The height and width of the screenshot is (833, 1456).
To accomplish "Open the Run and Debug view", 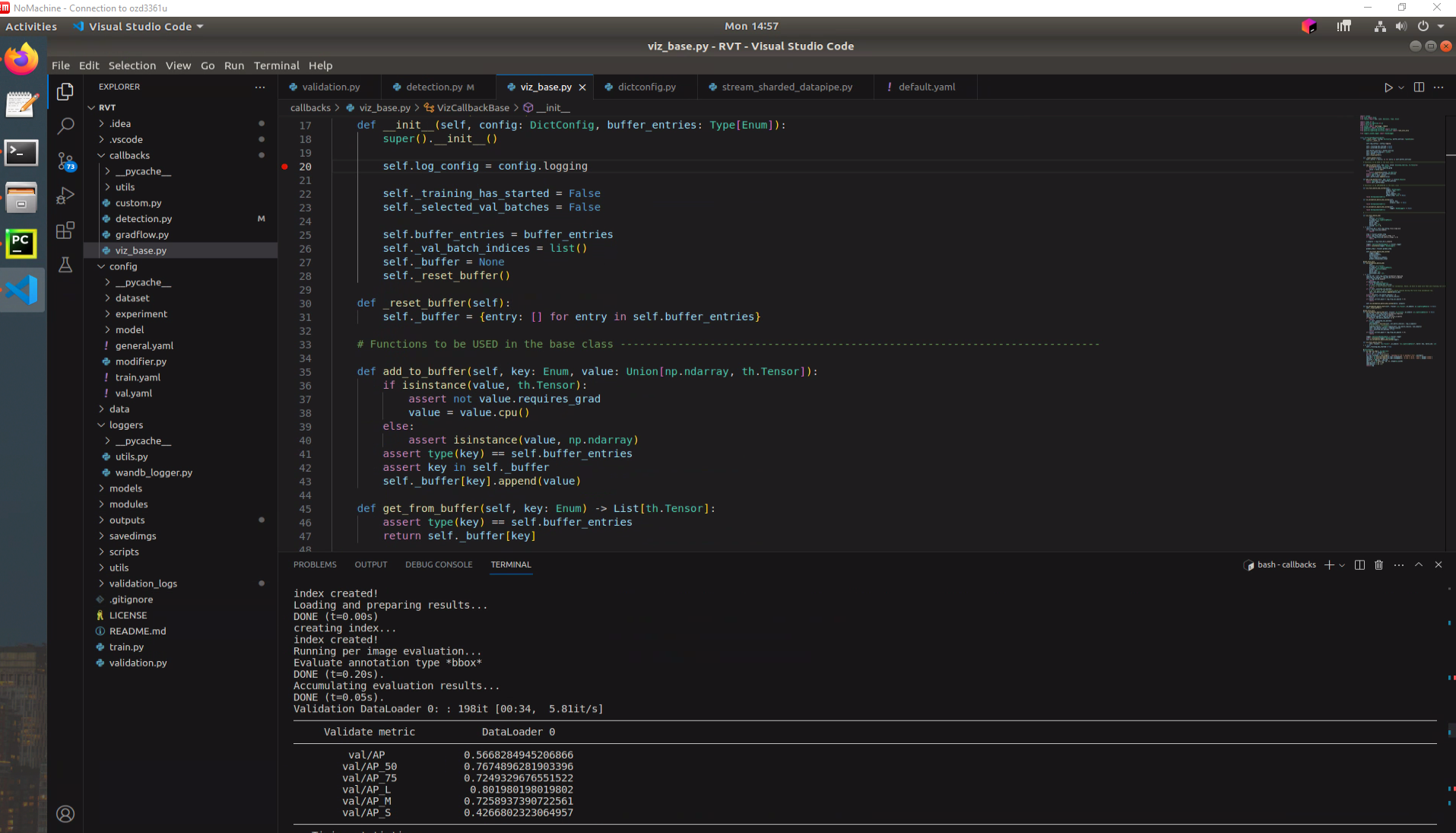I will [x=65, y=196].
